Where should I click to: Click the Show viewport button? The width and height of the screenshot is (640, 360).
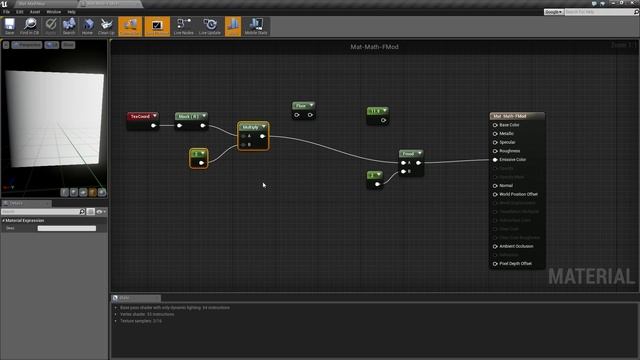point(68,45)
